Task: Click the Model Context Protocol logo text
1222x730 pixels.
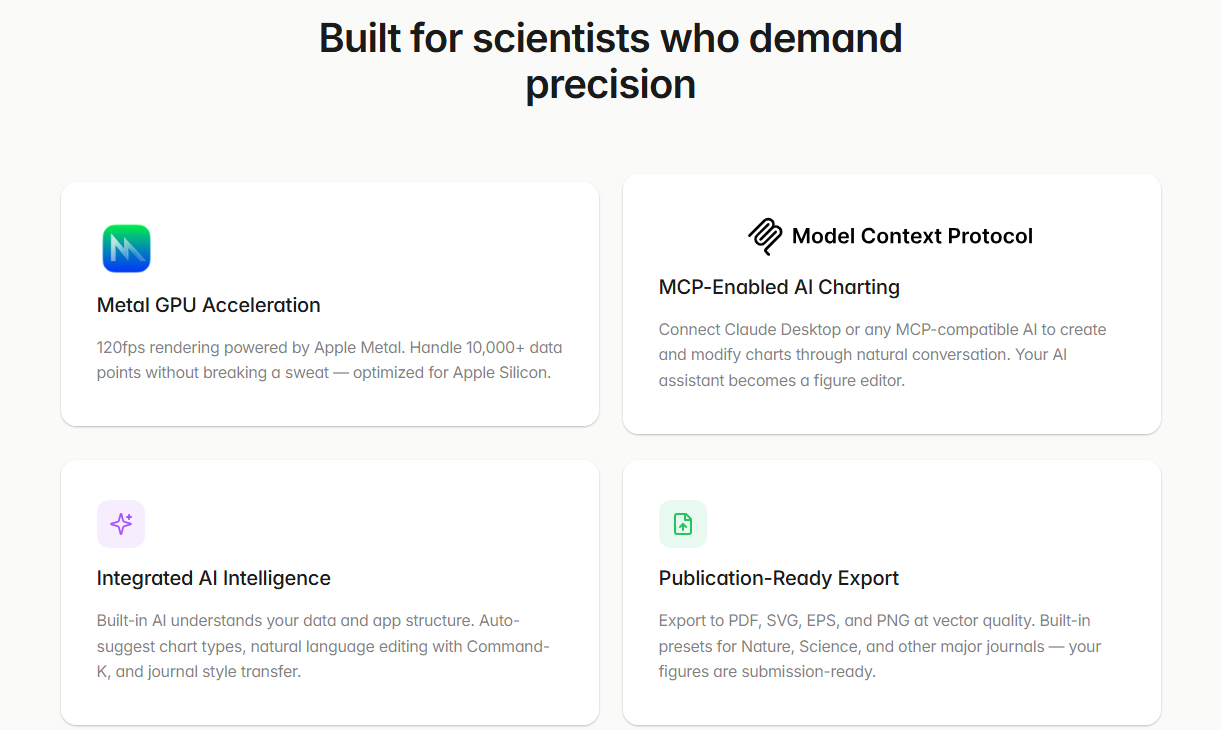Action: [x=912, y=237]
